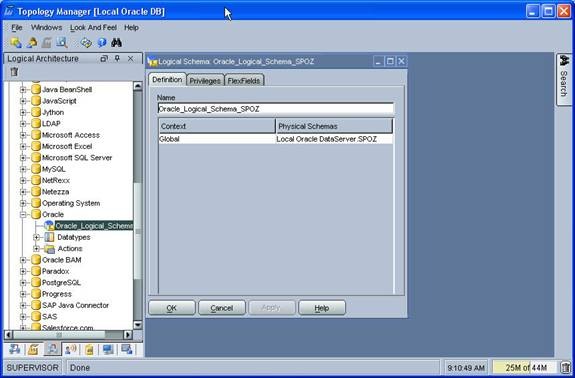Select the Paradox tree item
This screenshot has height=378, width=575.
pyautogui.click(x=55, y=271)
